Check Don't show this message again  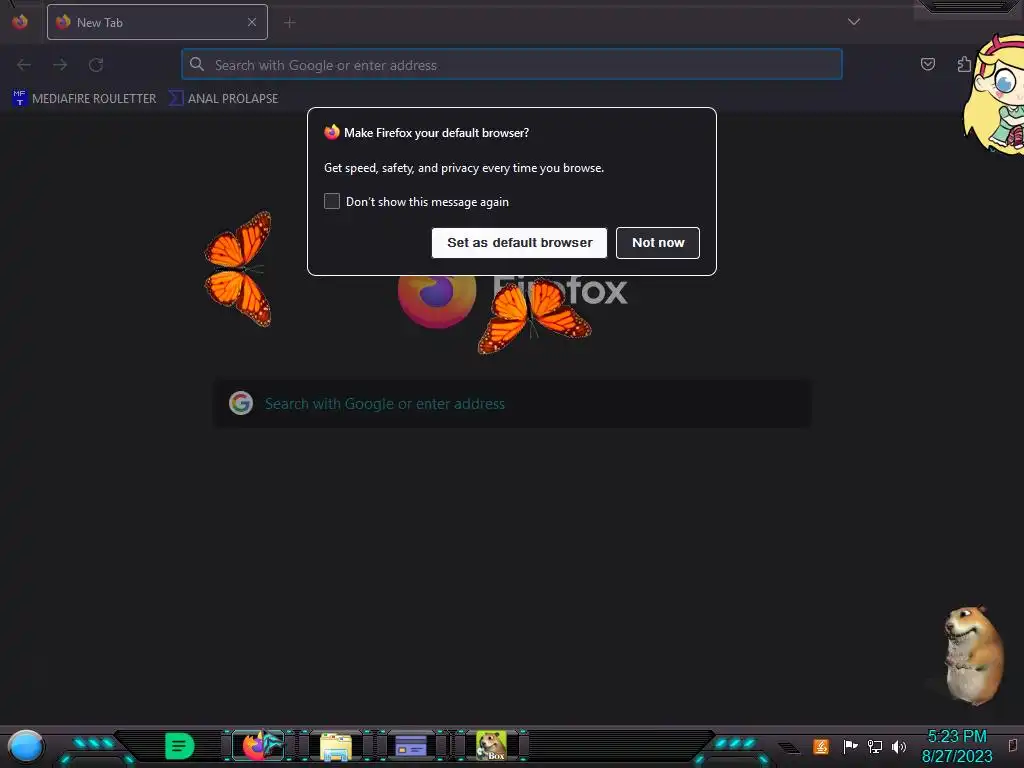[x=332, y=201]
